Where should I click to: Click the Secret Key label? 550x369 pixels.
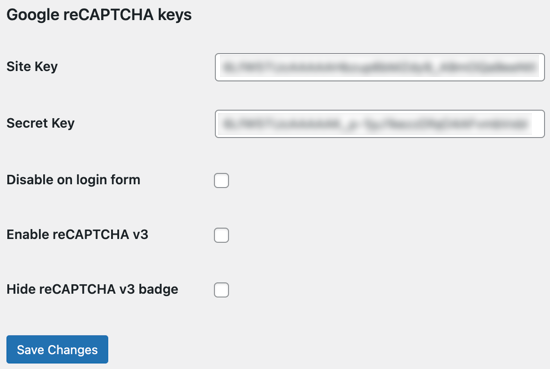click(x=40, y=123)
